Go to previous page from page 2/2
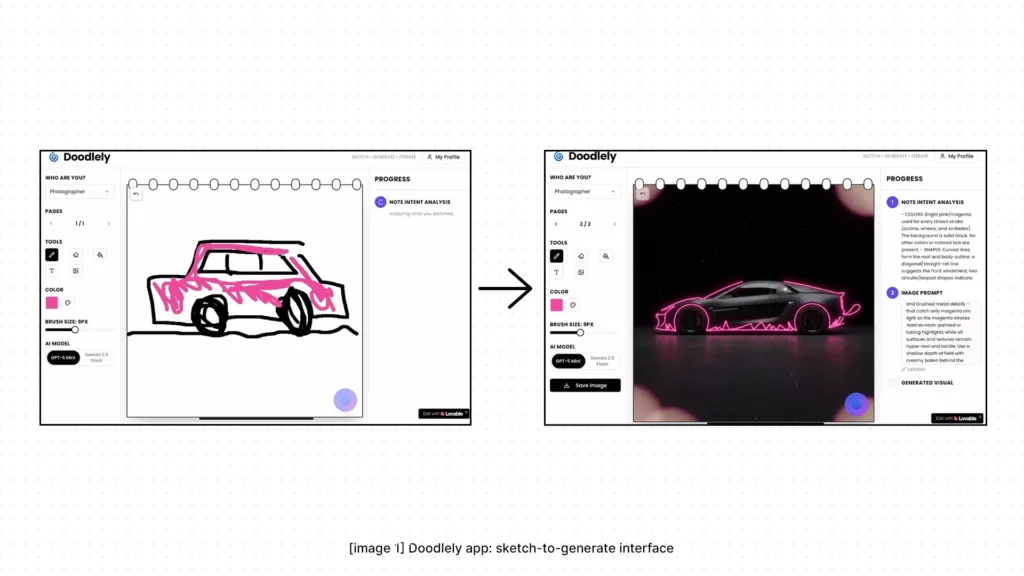Image resolution: width=1024 pixels, height=576 pixels. point(557,224)
